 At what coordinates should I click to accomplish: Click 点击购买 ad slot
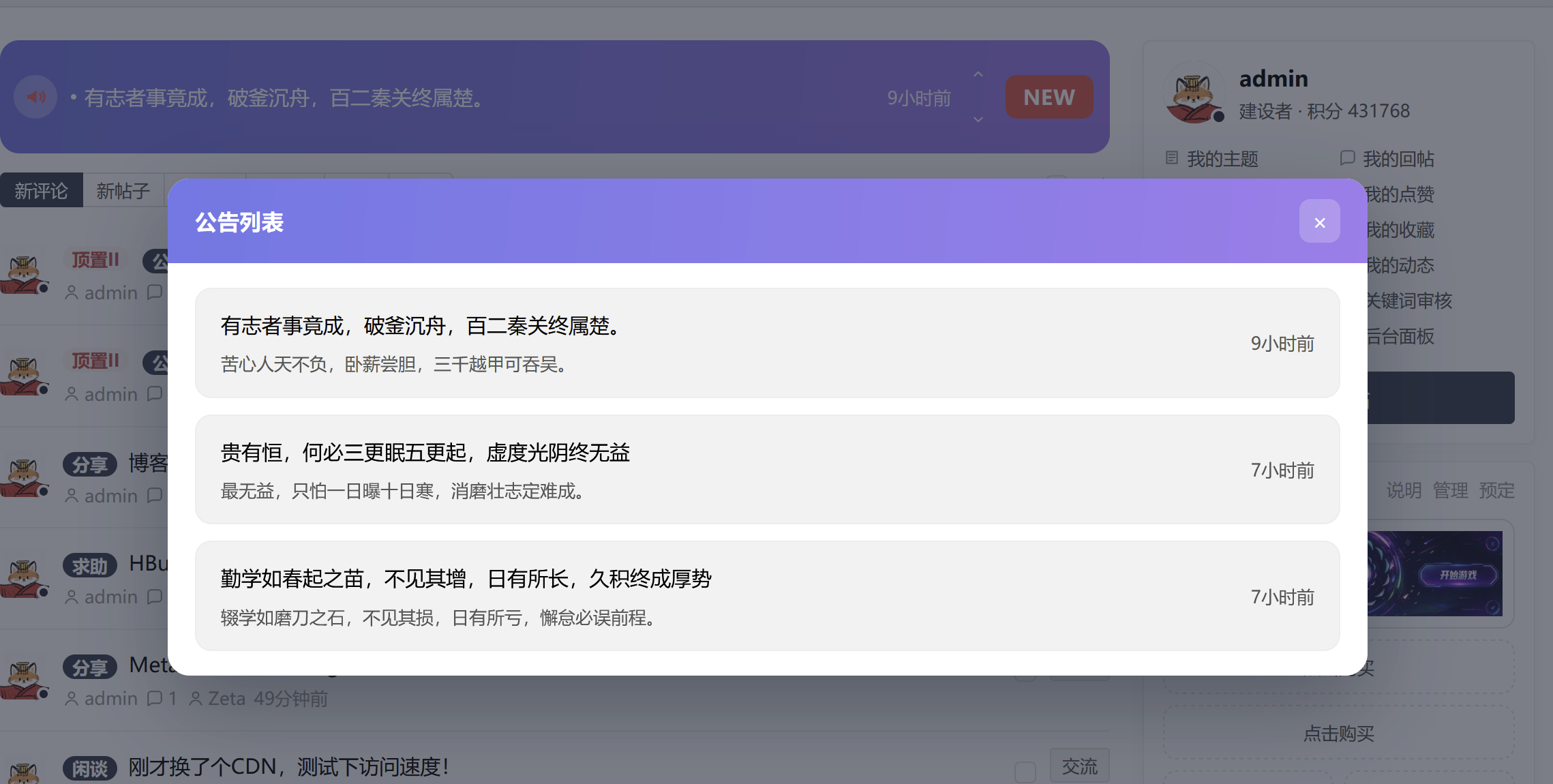tap(1338, 733)
